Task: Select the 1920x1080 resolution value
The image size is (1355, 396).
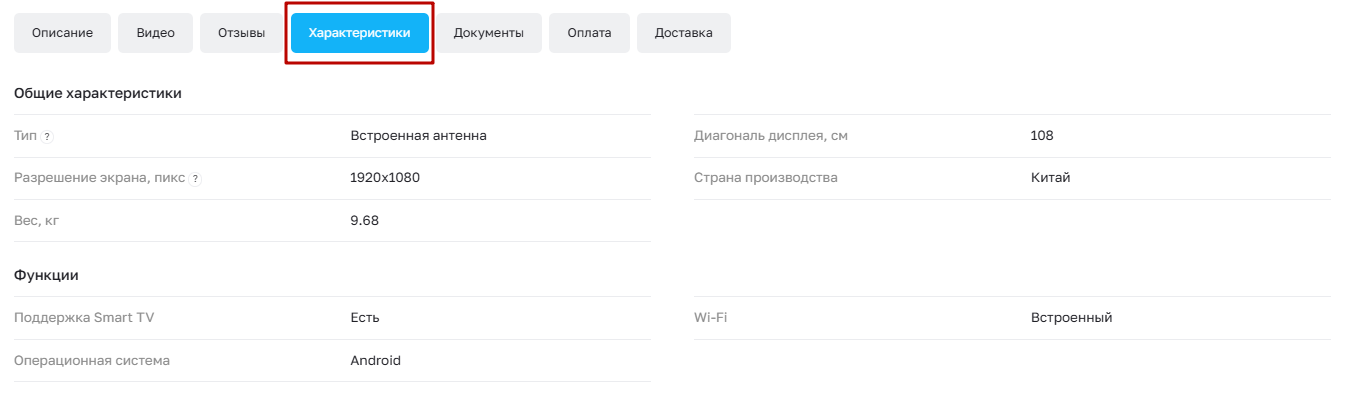Action: (385, 177)
